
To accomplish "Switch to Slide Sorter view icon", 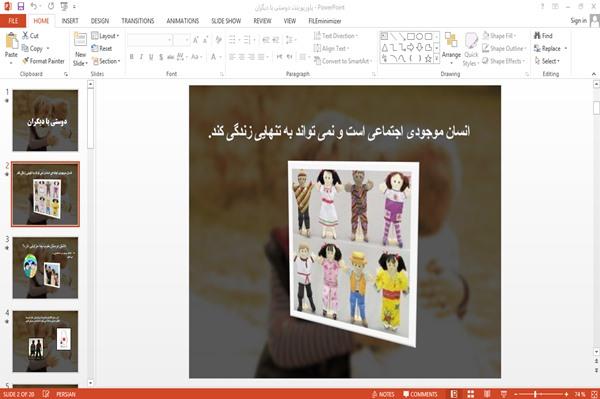I will (471, 394).
